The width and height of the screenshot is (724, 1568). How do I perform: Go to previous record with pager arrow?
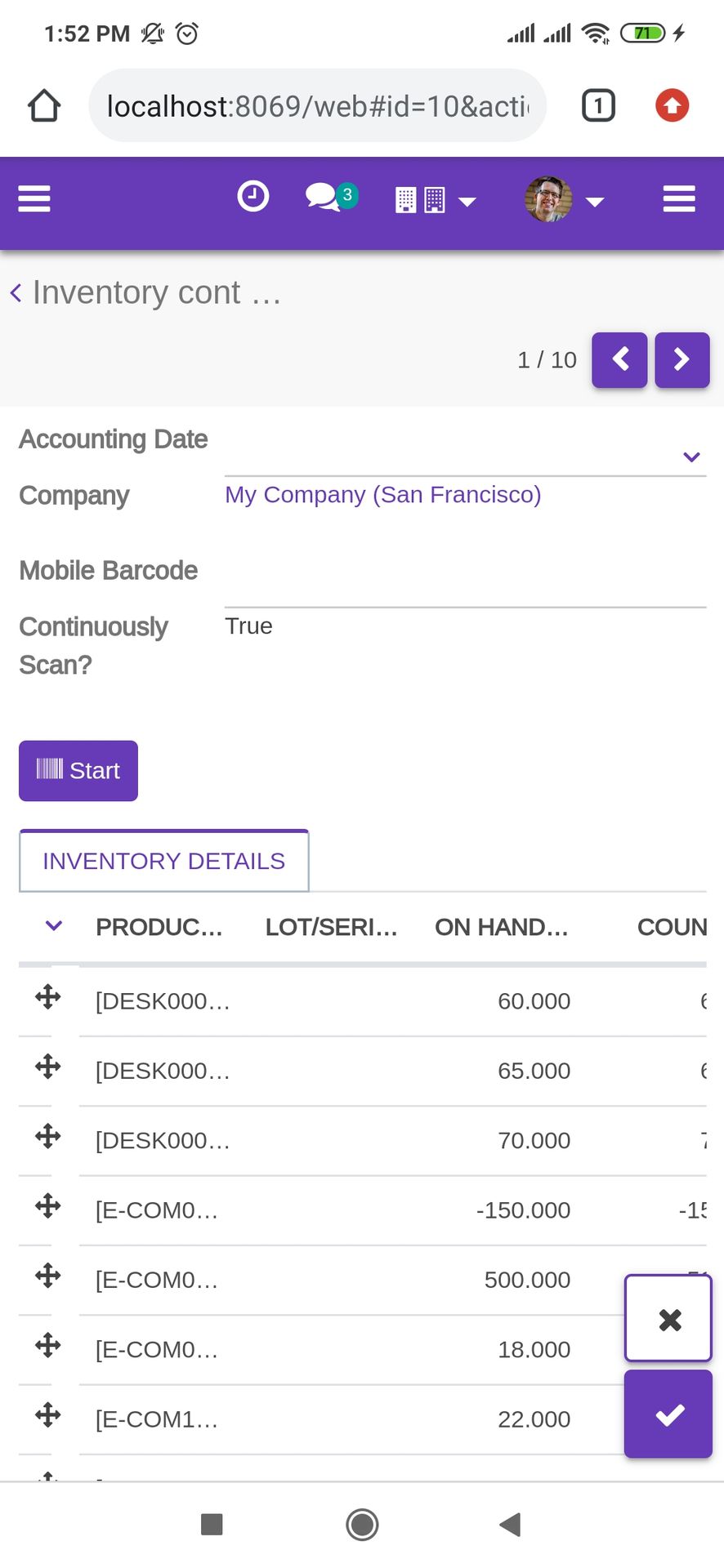(x=619, y=359)
